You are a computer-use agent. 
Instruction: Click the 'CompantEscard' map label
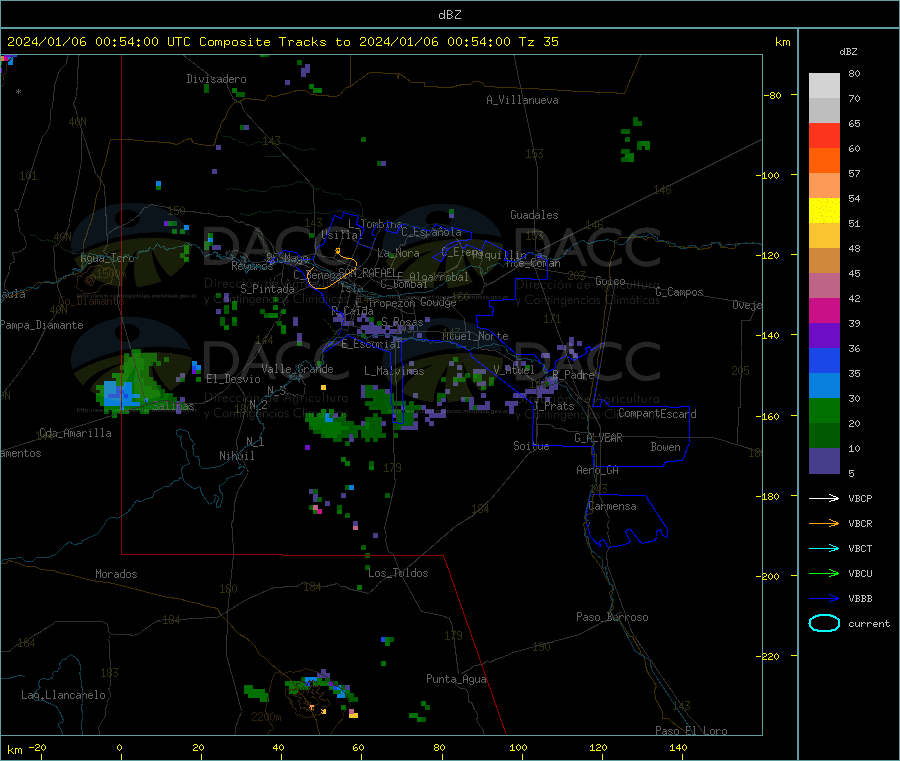(x=657, y=414)
